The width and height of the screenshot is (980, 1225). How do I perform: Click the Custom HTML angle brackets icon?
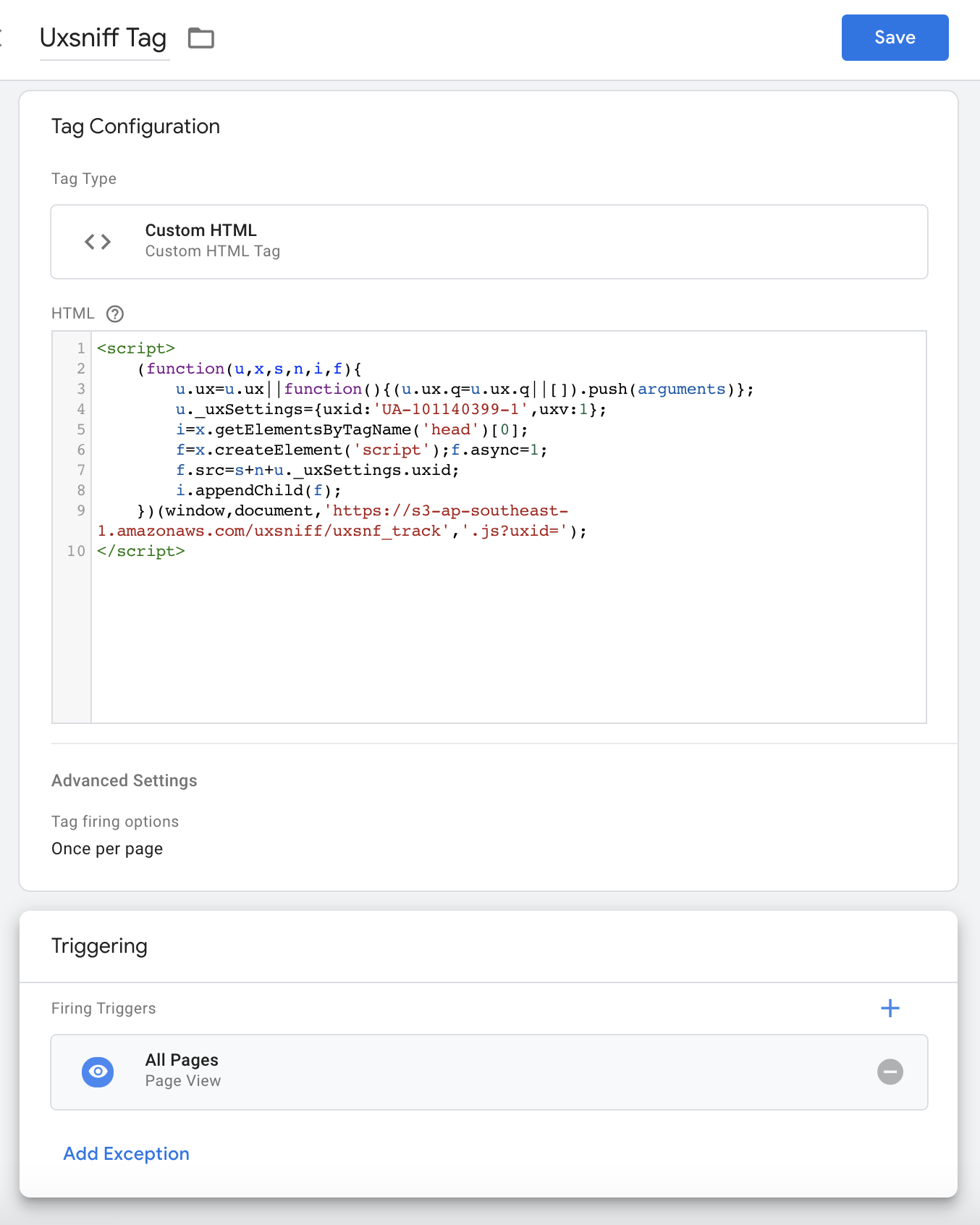pyautogui.click(x=98, y=241)
